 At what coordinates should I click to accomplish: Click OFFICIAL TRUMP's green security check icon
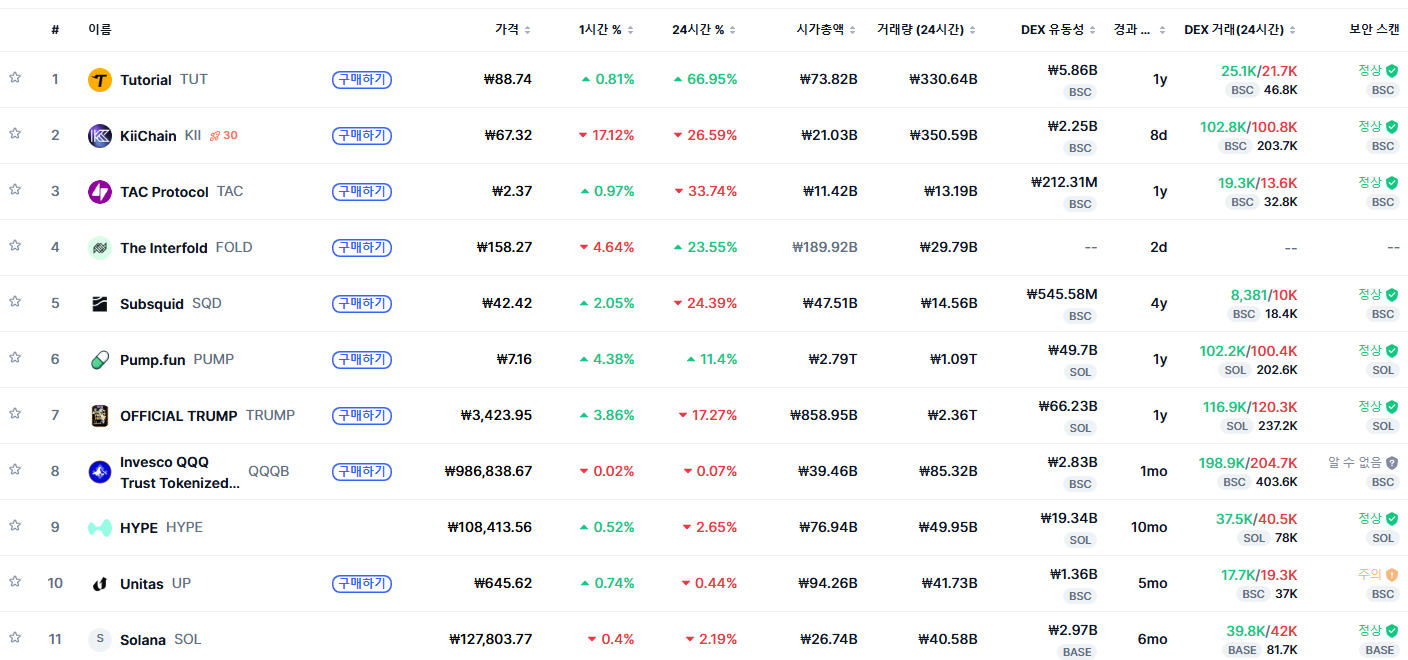click(1391, 407)
